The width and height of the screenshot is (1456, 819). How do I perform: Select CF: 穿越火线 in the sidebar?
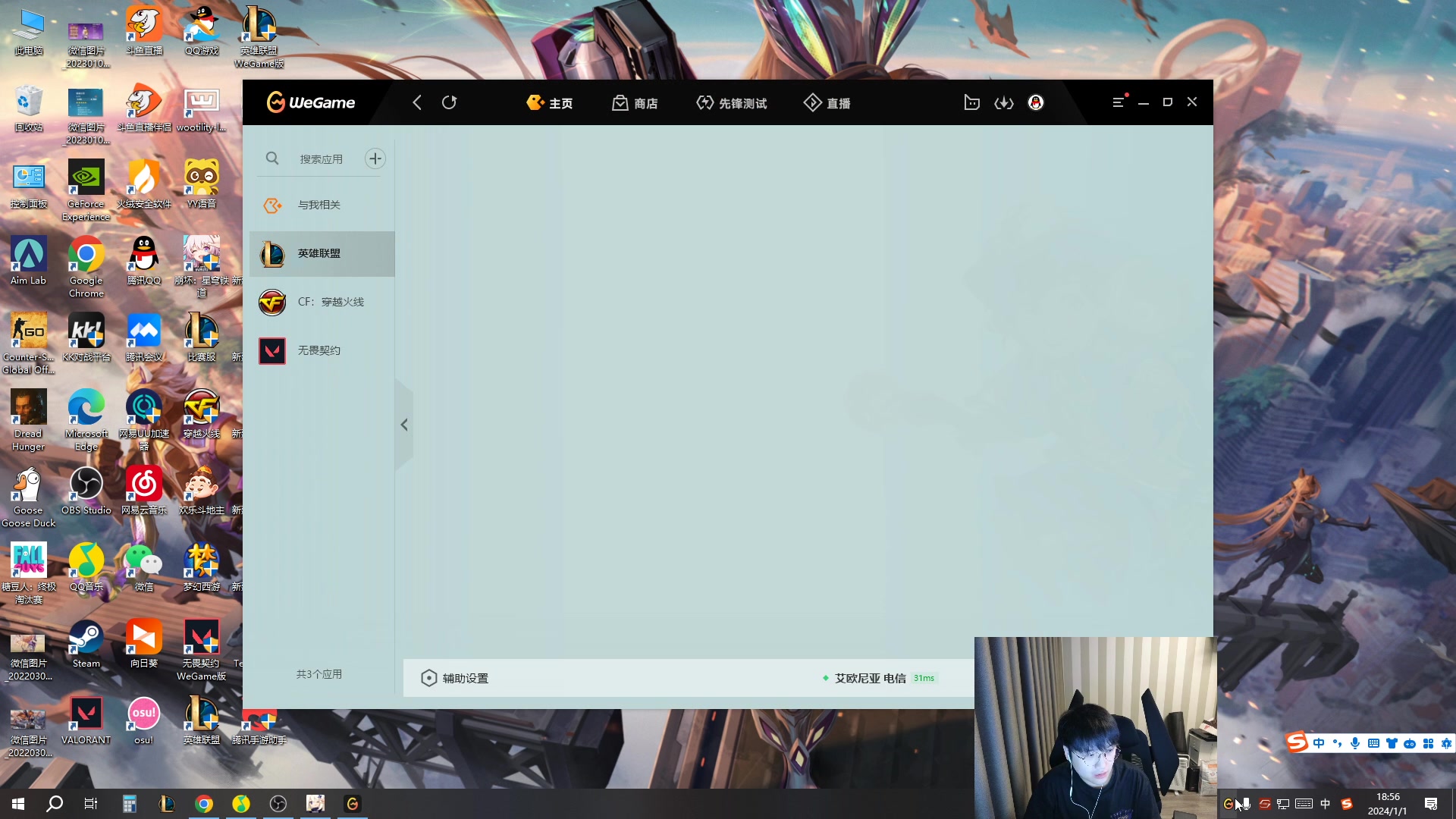point(322,302)
